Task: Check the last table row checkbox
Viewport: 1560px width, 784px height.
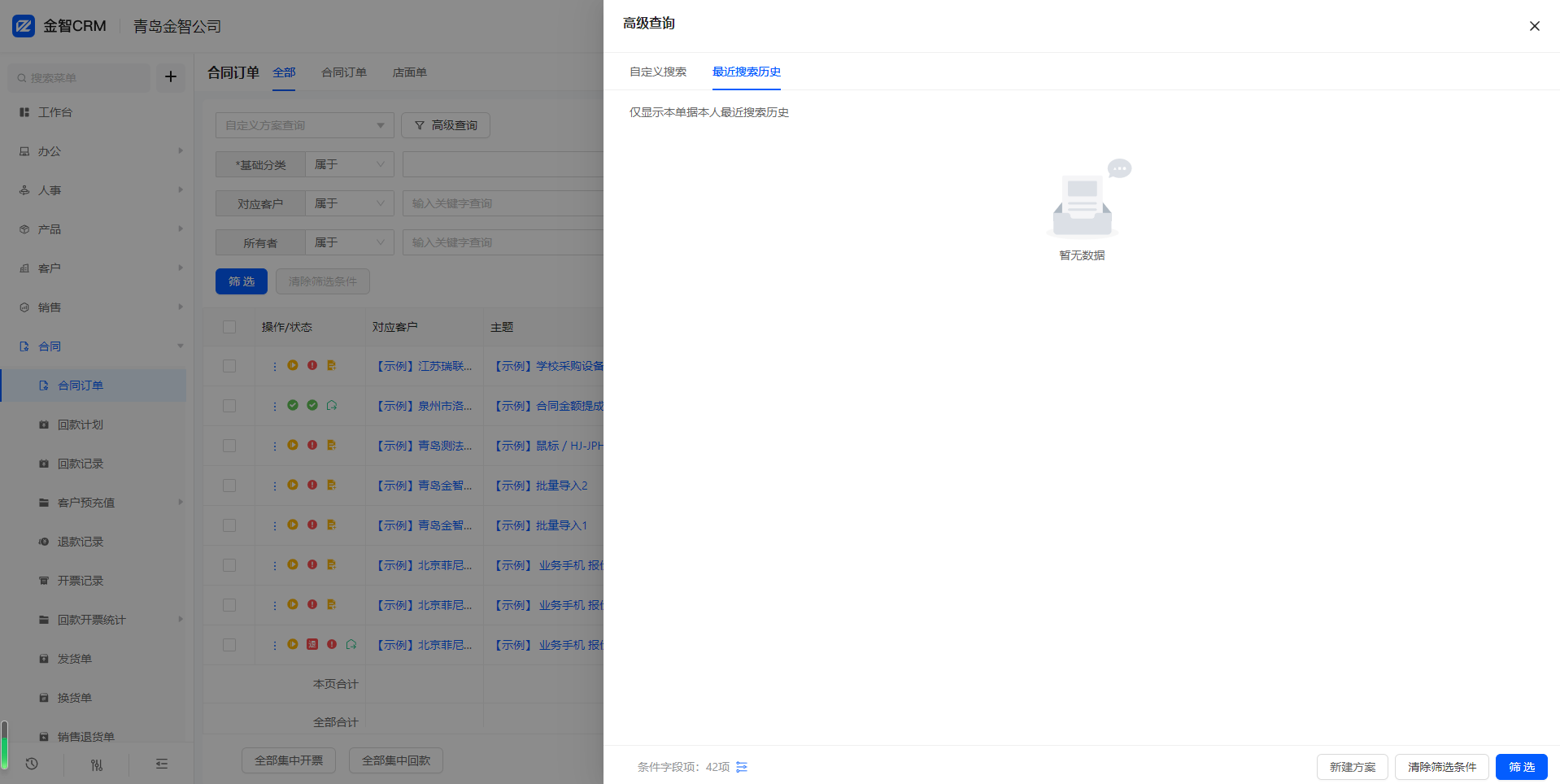Action: tap(229, 645)
